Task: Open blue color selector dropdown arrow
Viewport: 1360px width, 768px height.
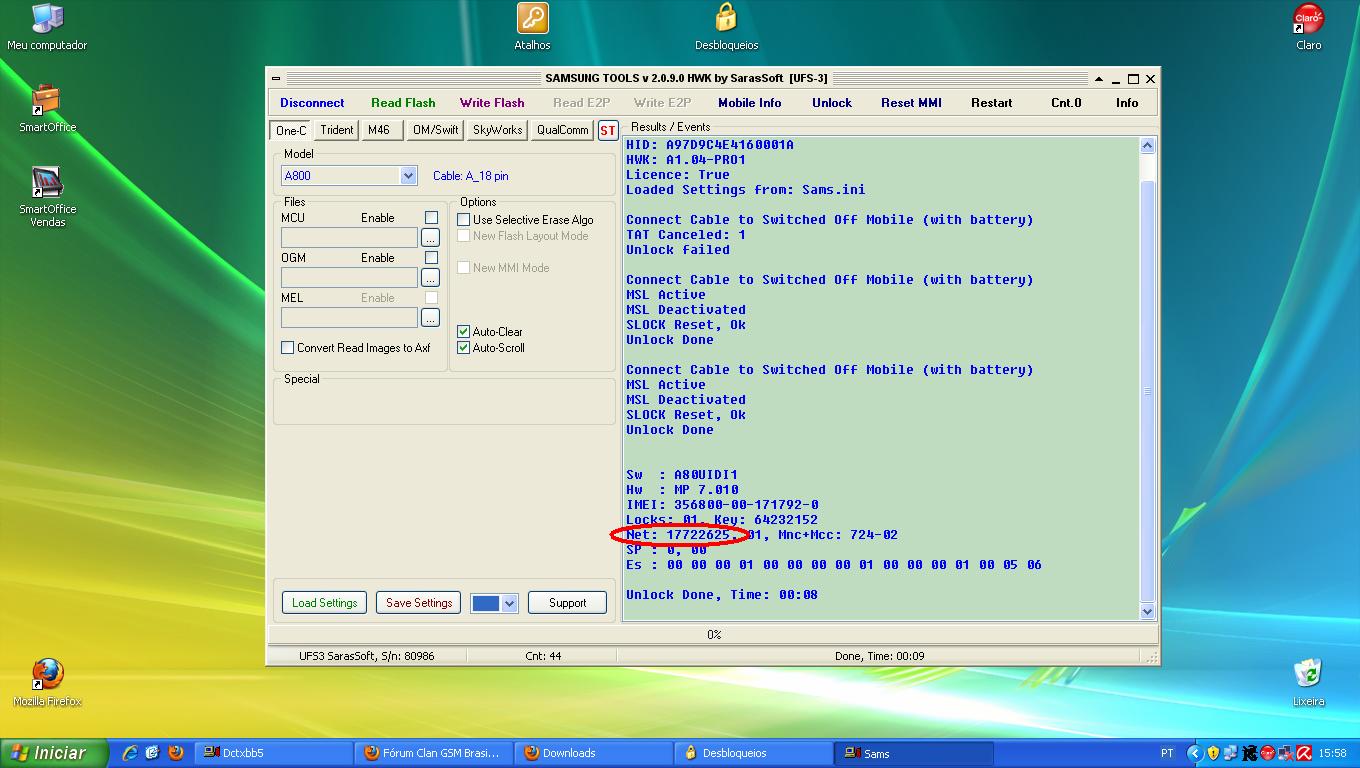Action: pyautogui.click(x=509, y=603)
